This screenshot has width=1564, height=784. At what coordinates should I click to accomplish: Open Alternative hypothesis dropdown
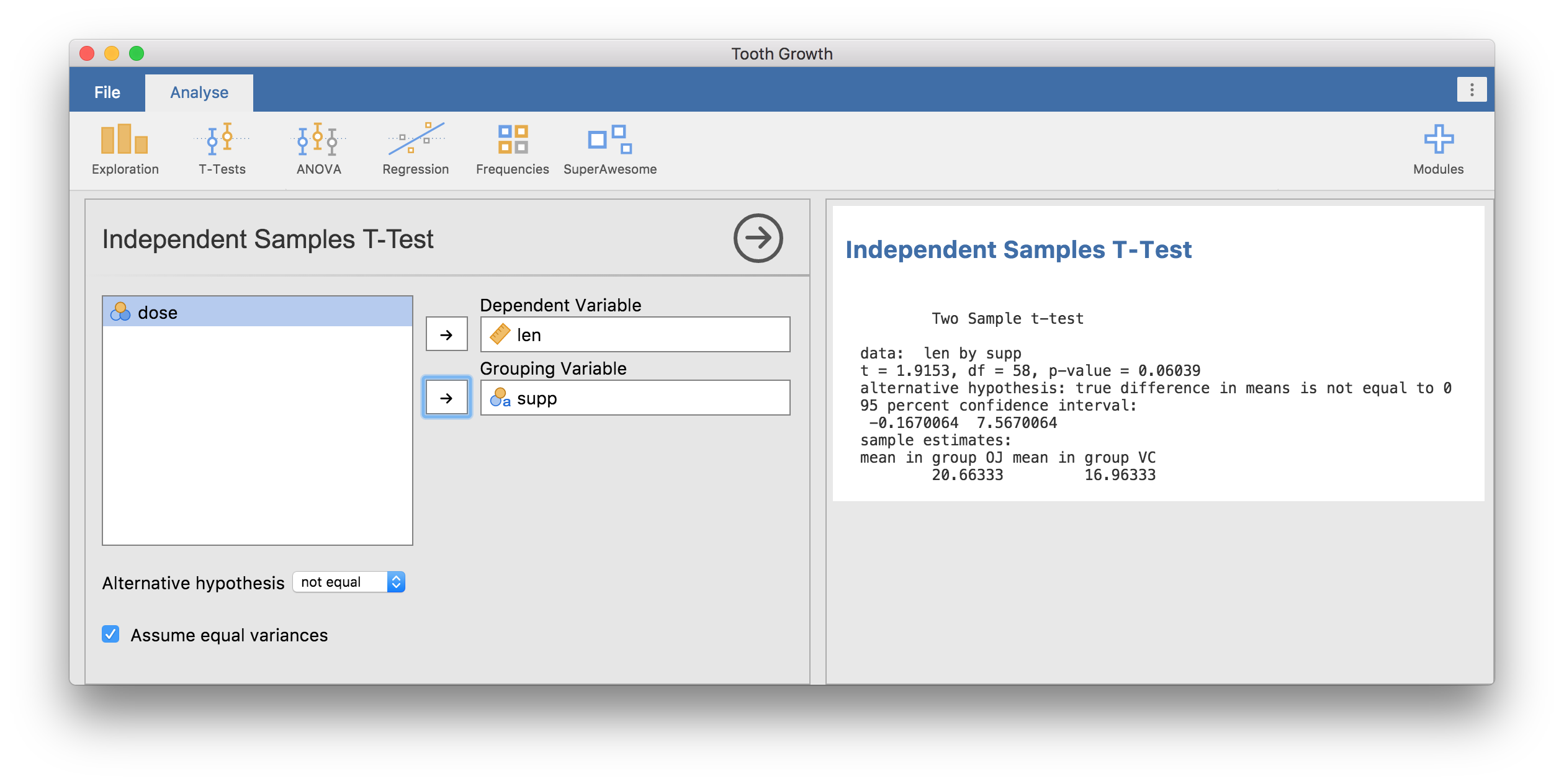point(349,582)
